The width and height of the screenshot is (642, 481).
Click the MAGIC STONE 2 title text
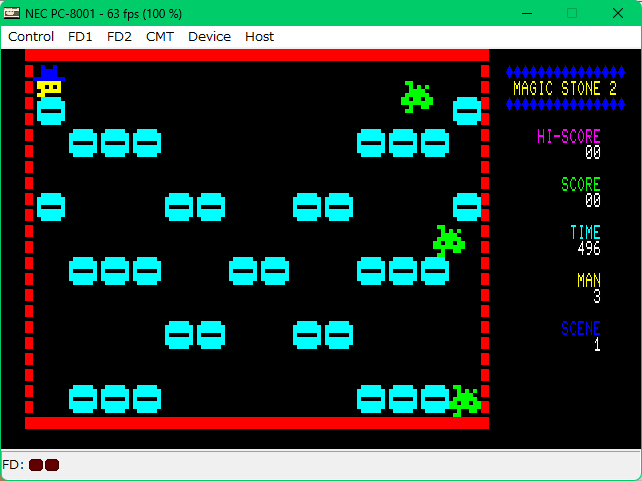pos(557,89)
